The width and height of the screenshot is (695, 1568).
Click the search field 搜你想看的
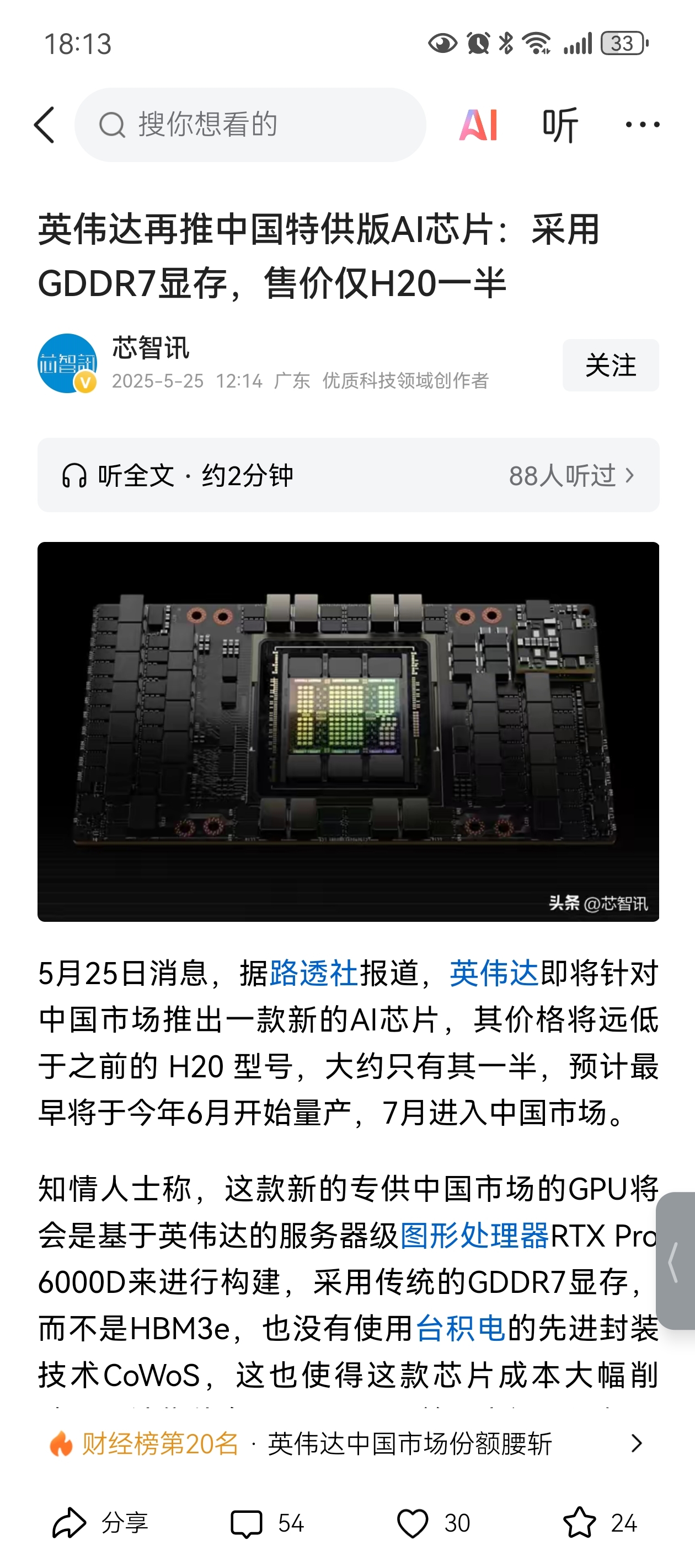point(250,125)
